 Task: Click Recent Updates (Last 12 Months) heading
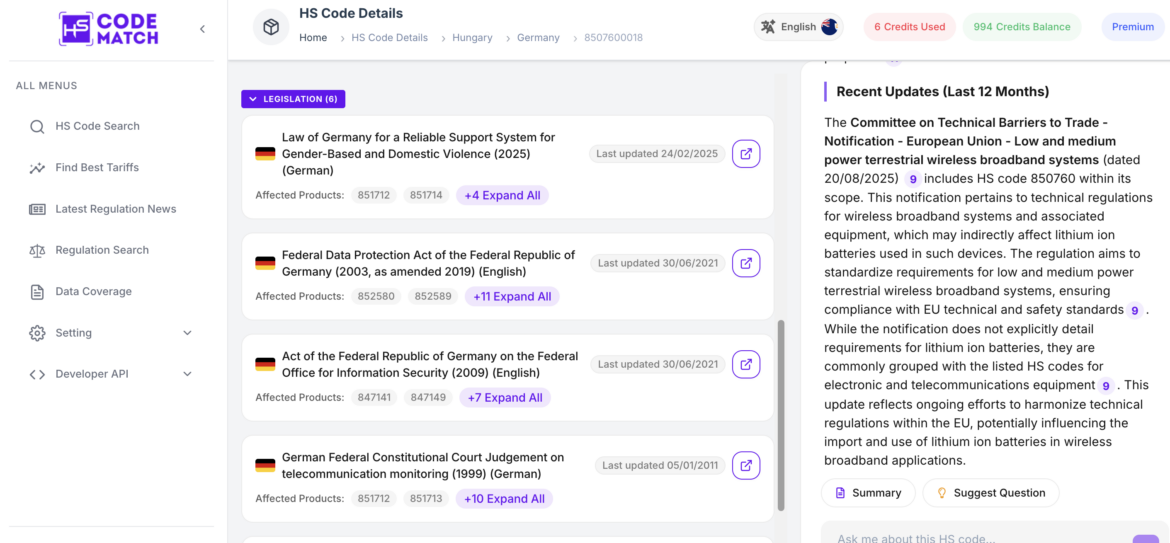tap(942, 92)
